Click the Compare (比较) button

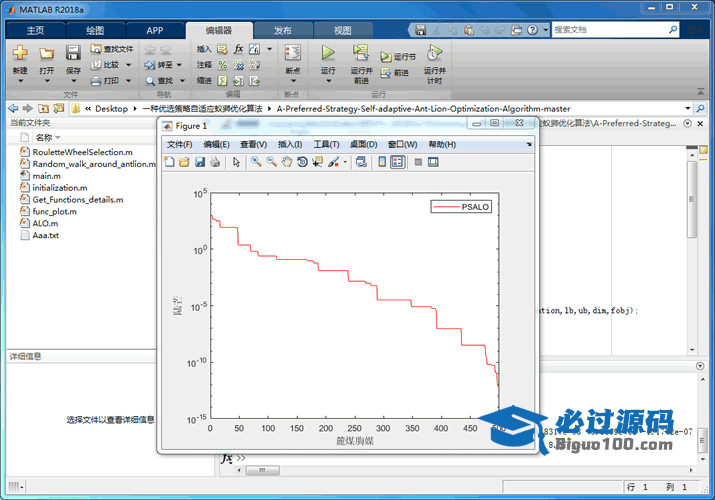click(105, 65)
